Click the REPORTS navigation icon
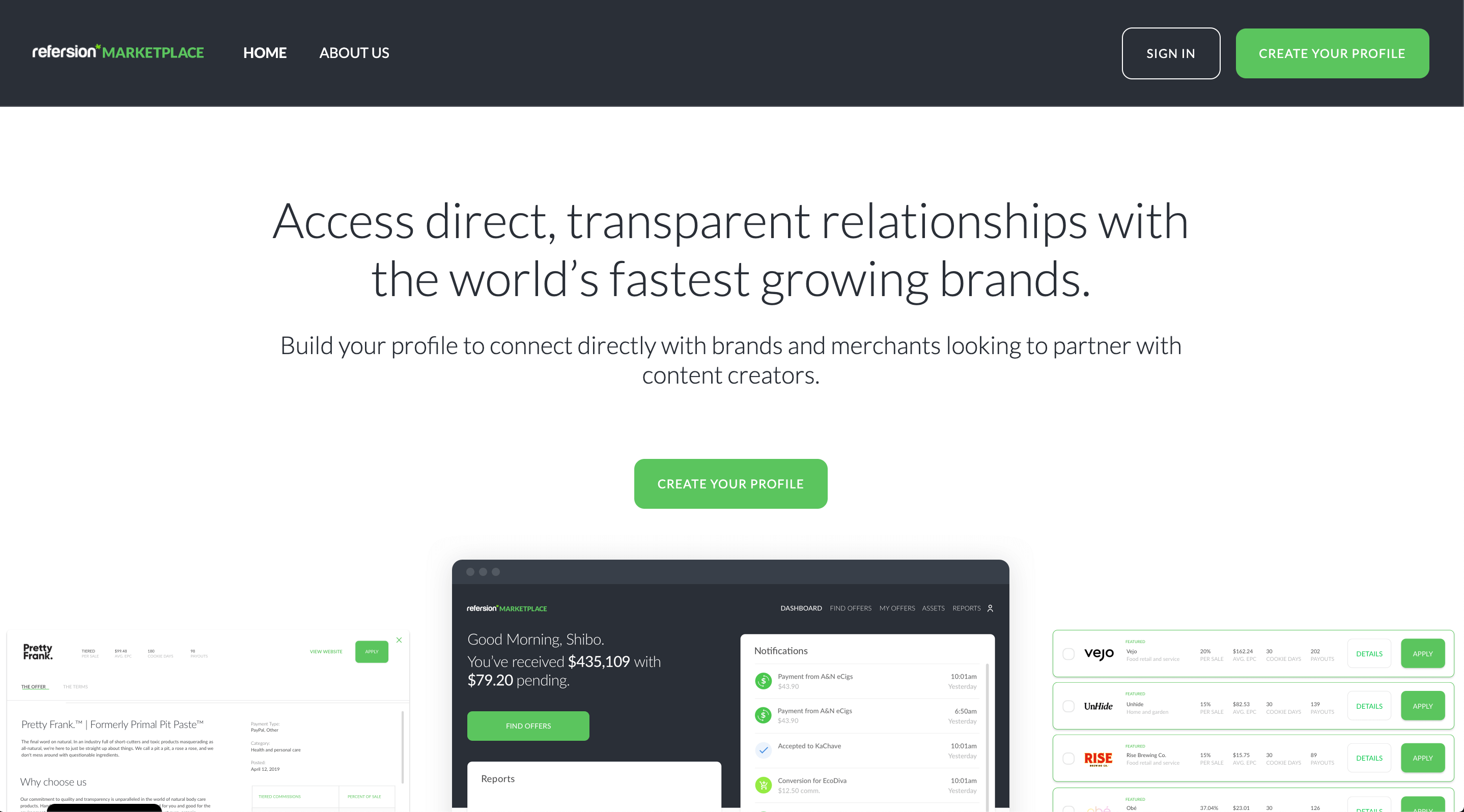Screen dimensions: 1464x812 (x=965, y=608)
